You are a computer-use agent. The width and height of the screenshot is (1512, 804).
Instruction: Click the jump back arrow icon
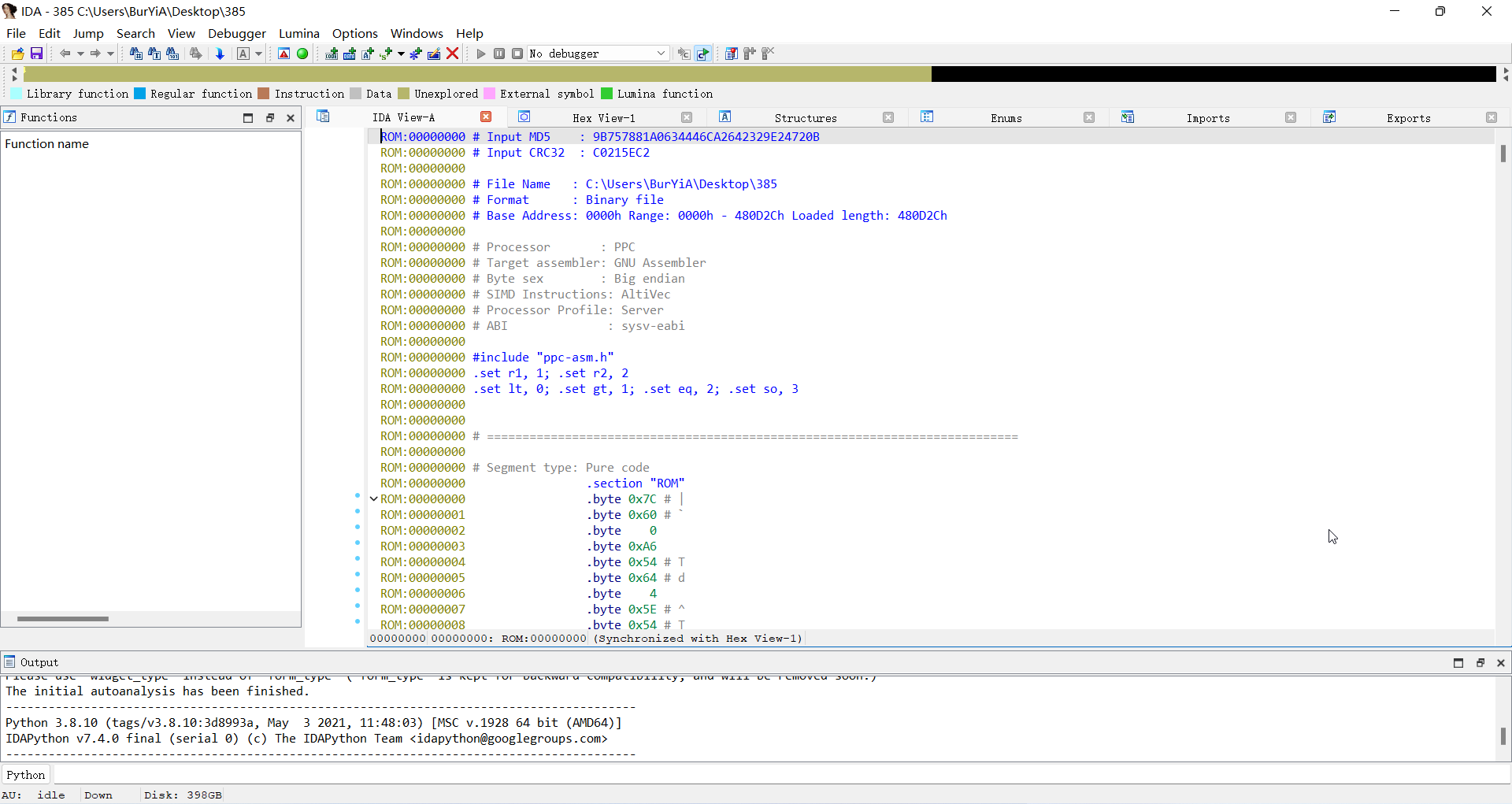click(65, 54)
